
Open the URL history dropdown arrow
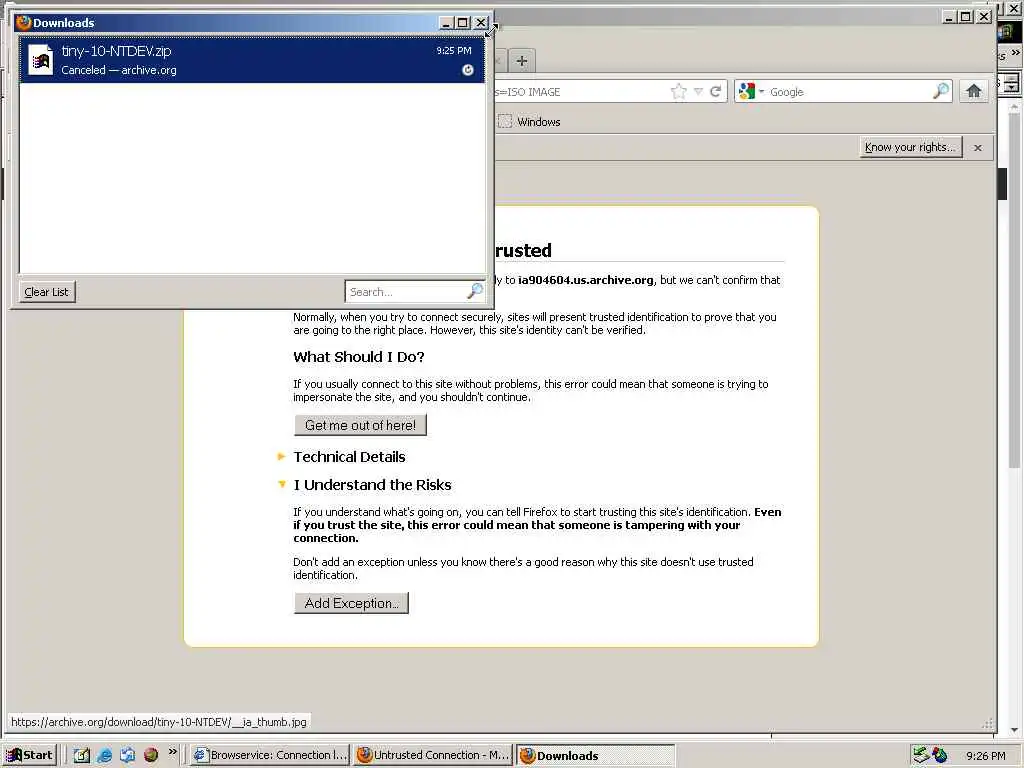[x=698, y=92]
